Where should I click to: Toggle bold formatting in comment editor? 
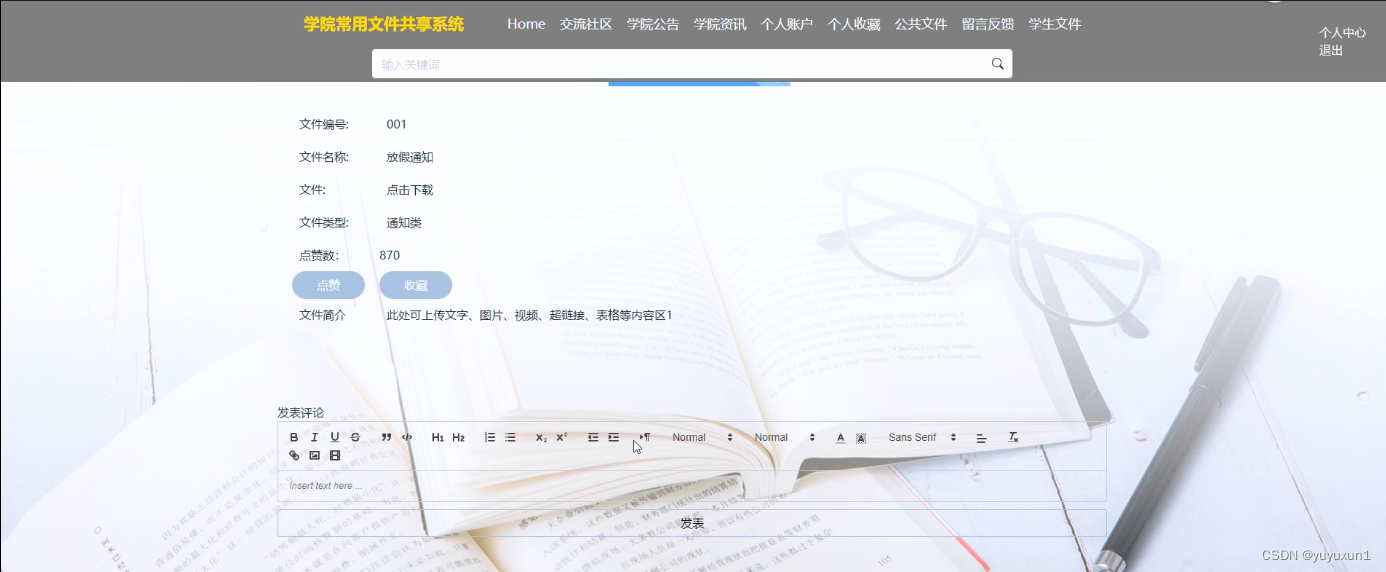pos(294,438)
